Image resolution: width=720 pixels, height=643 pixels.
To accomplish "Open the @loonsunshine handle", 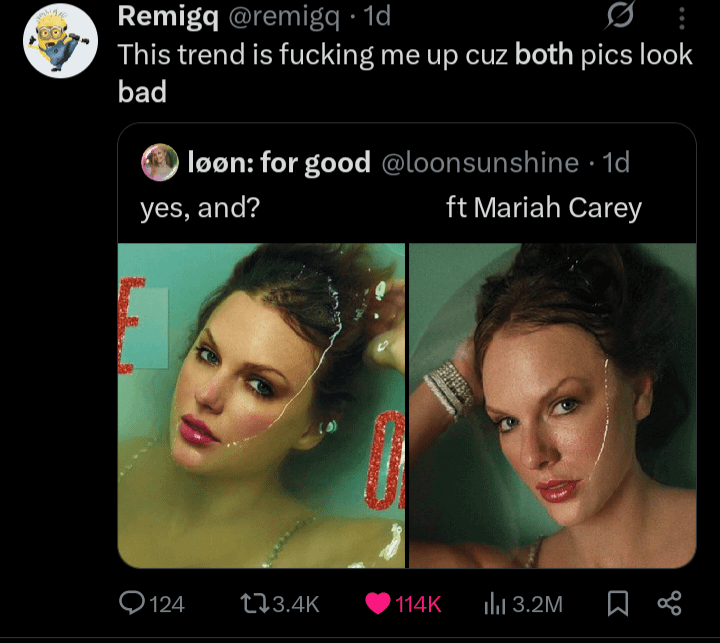I will pos(480,162).
